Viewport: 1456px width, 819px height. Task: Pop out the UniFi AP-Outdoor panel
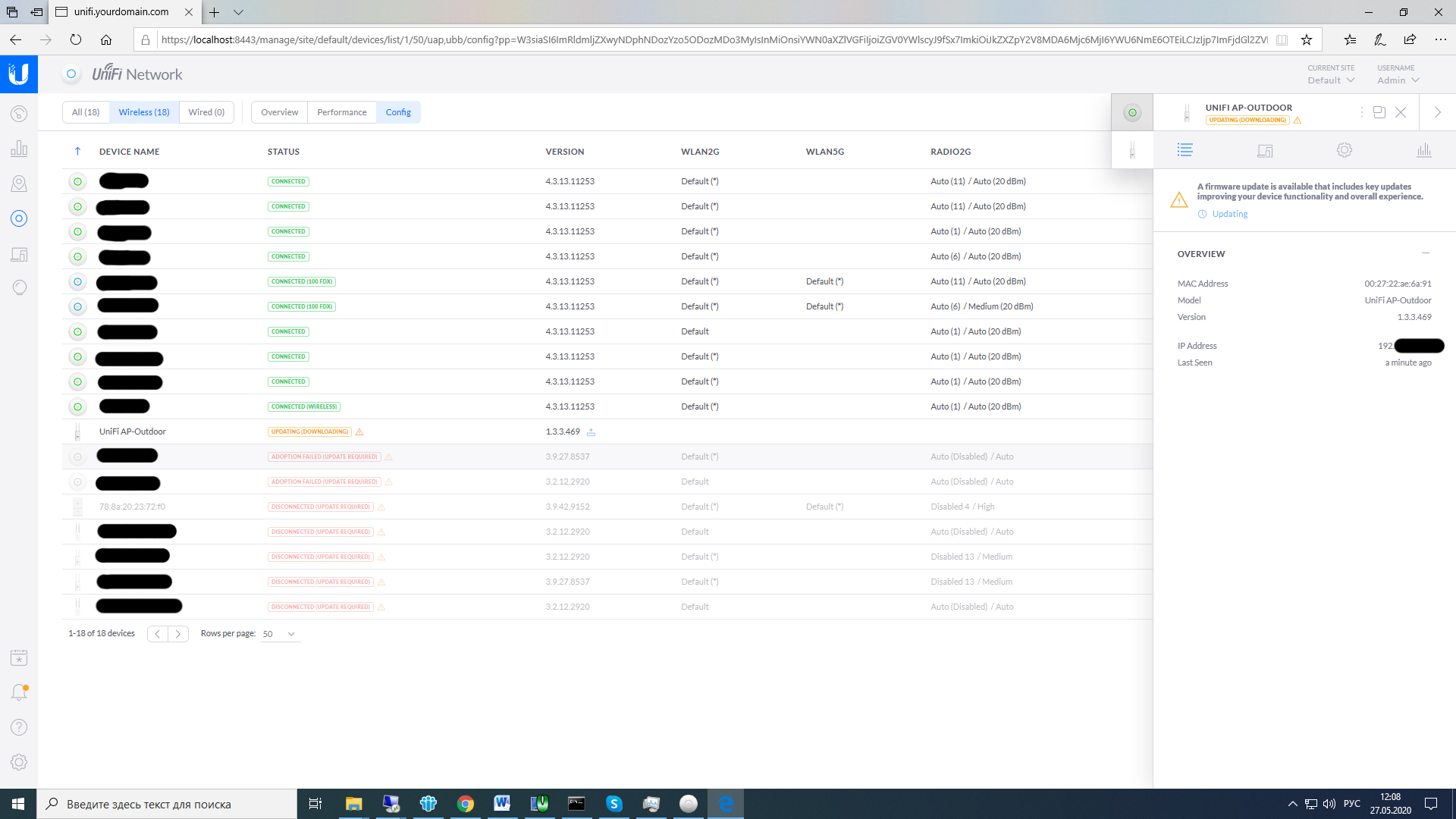coord(1379,112)
